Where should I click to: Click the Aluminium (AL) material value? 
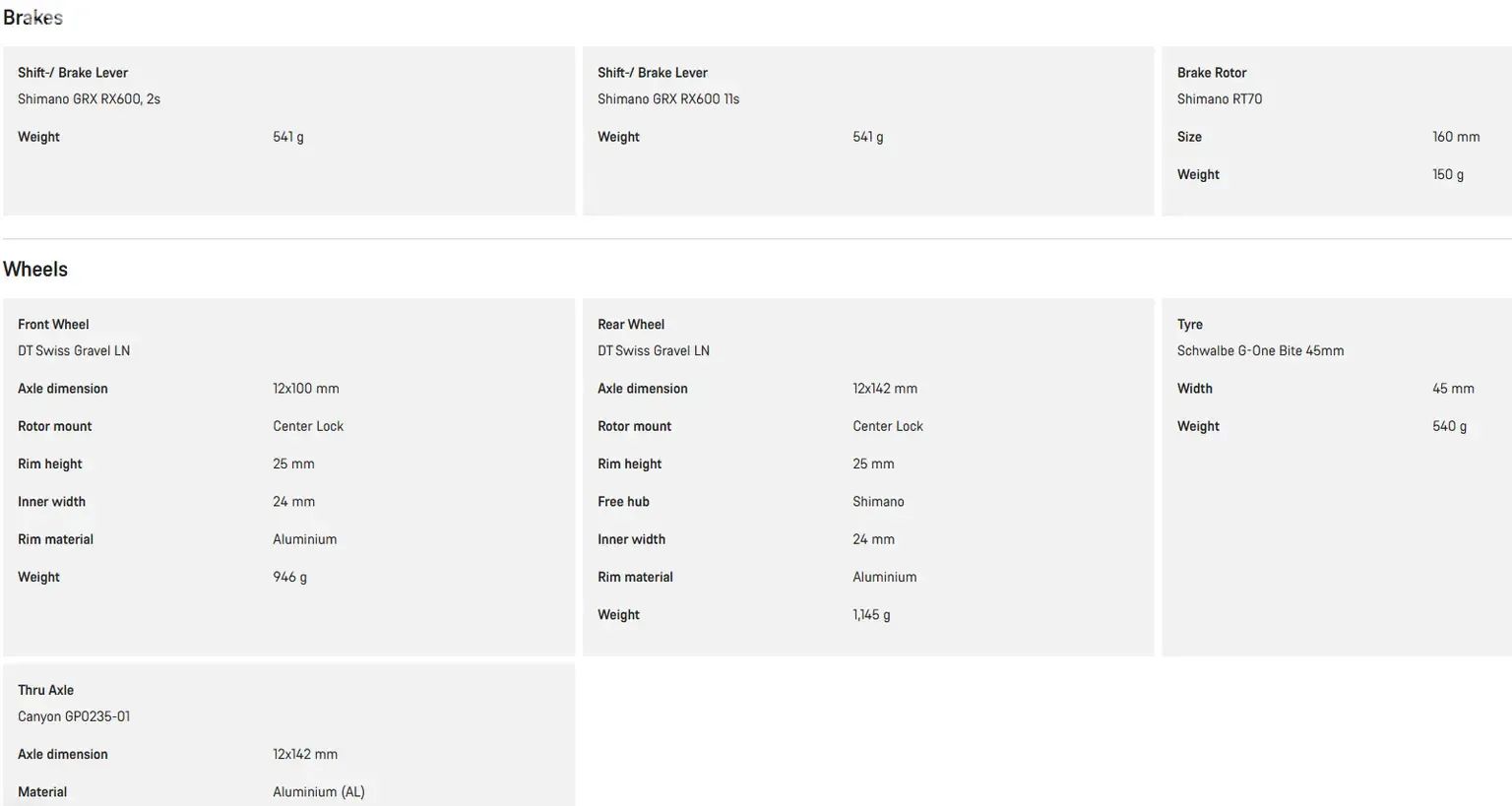pos(319,792)
